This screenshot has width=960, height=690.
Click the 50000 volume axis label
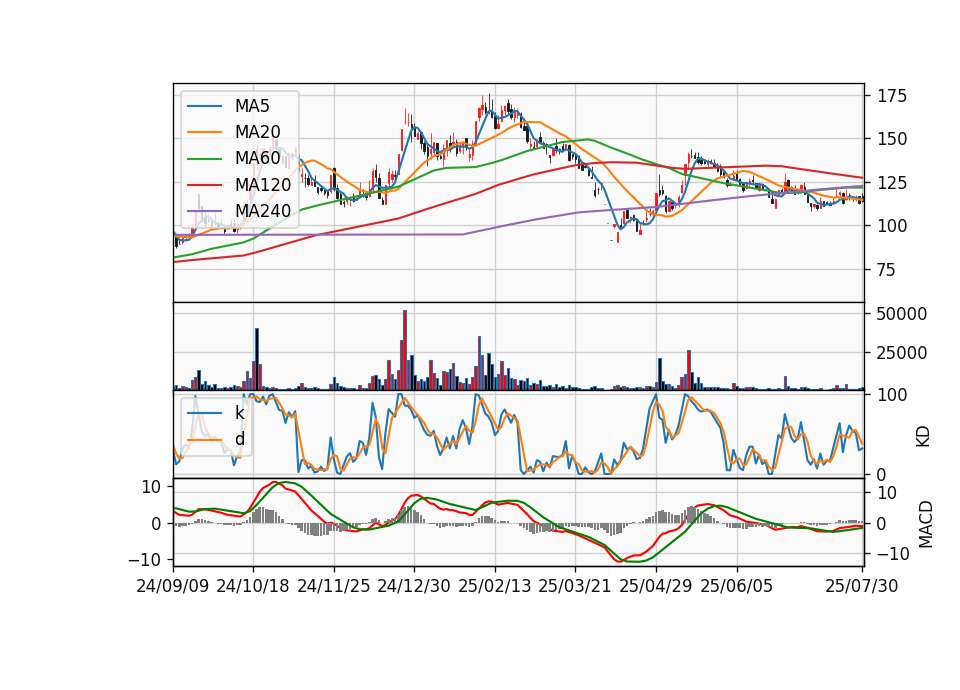point(902,314)
